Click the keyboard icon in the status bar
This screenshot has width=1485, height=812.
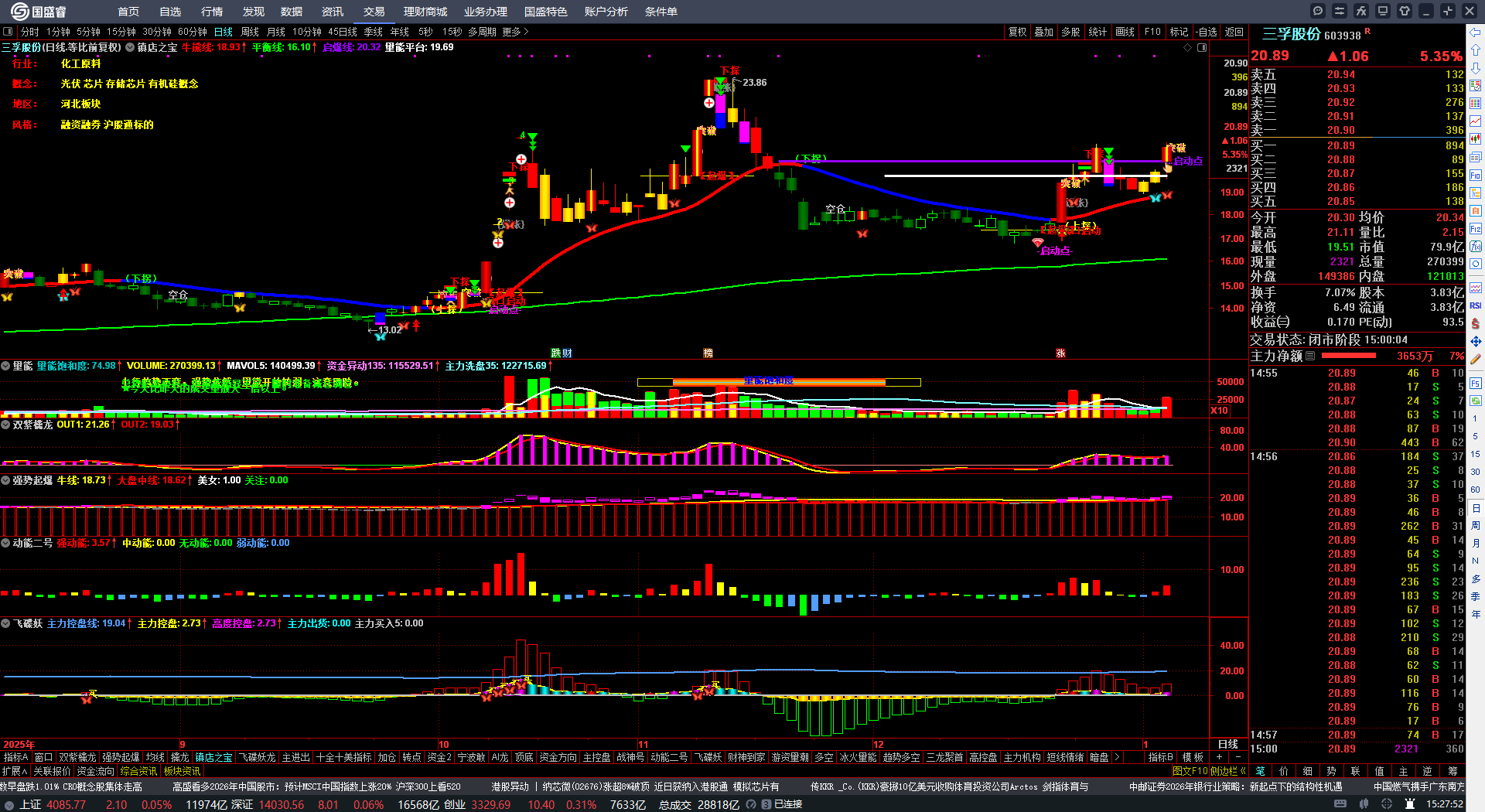1340,804
